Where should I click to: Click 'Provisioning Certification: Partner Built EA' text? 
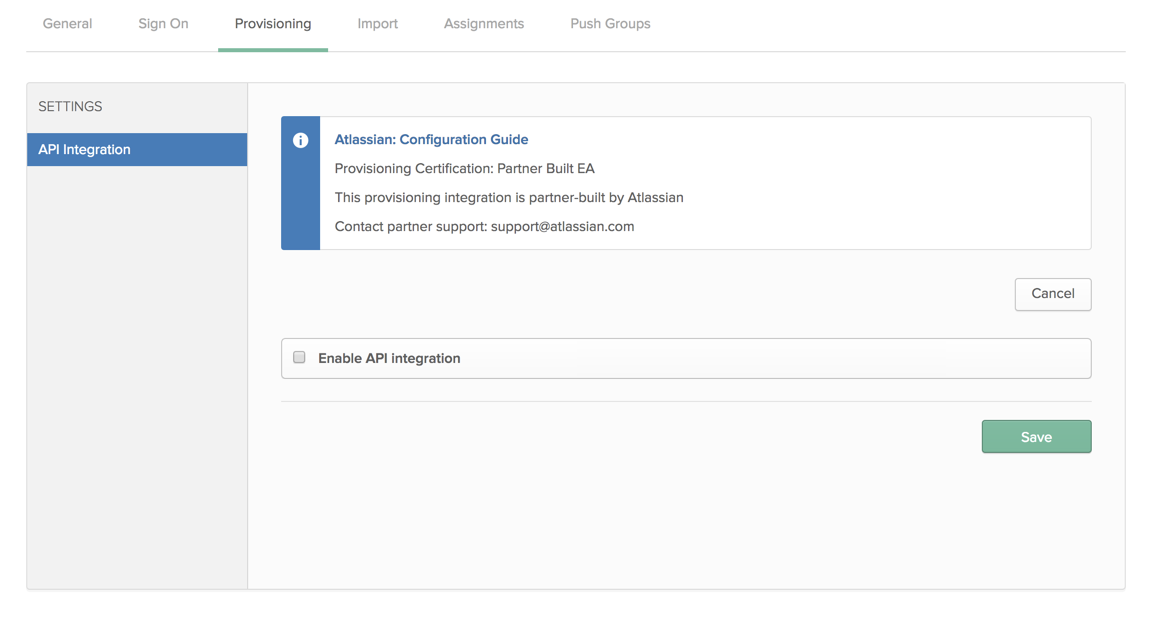pos(464,169)
